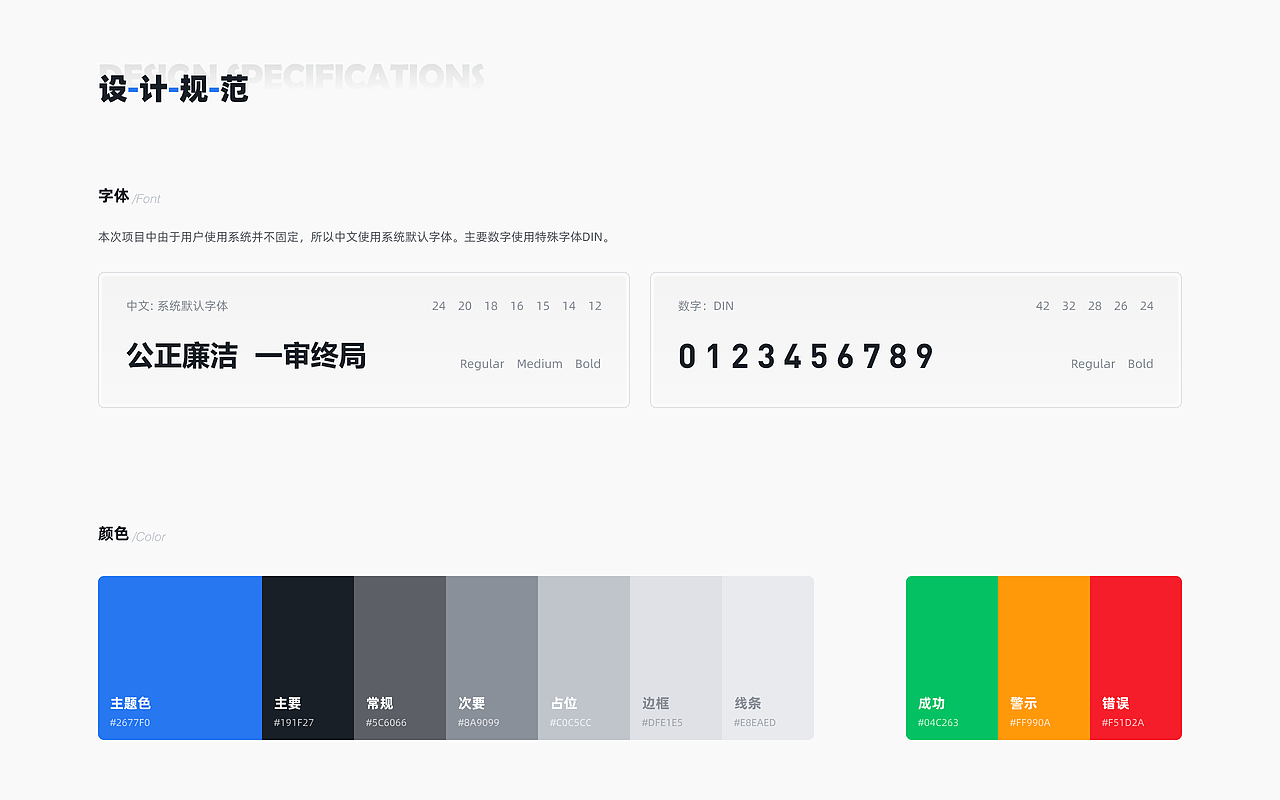Click Medium weight in Chinese font card
Screen dimensions: 1280x800
click(540, 364)
